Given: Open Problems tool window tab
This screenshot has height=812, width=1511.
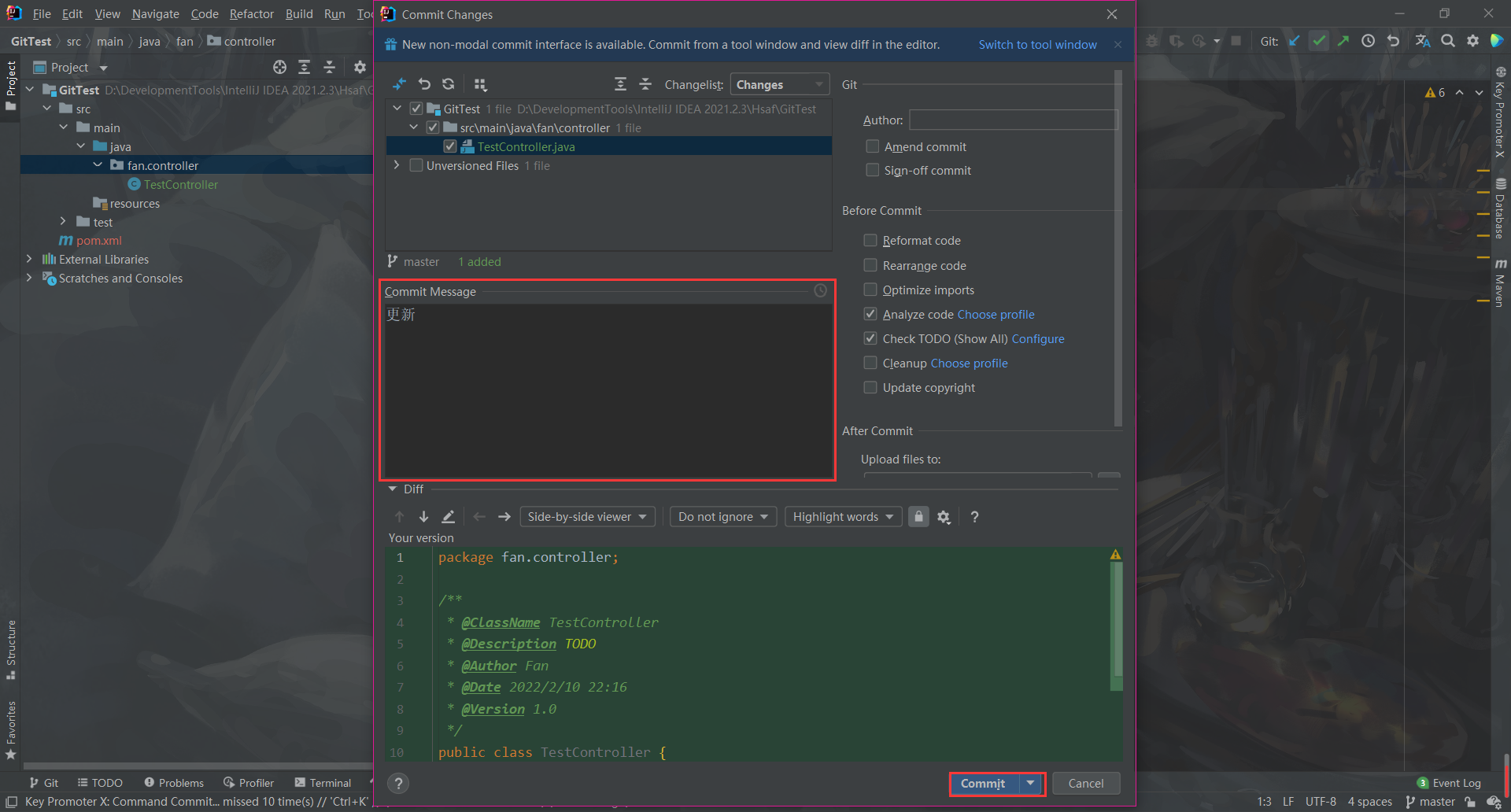Looking at the screenshot, I should point(174,783).
